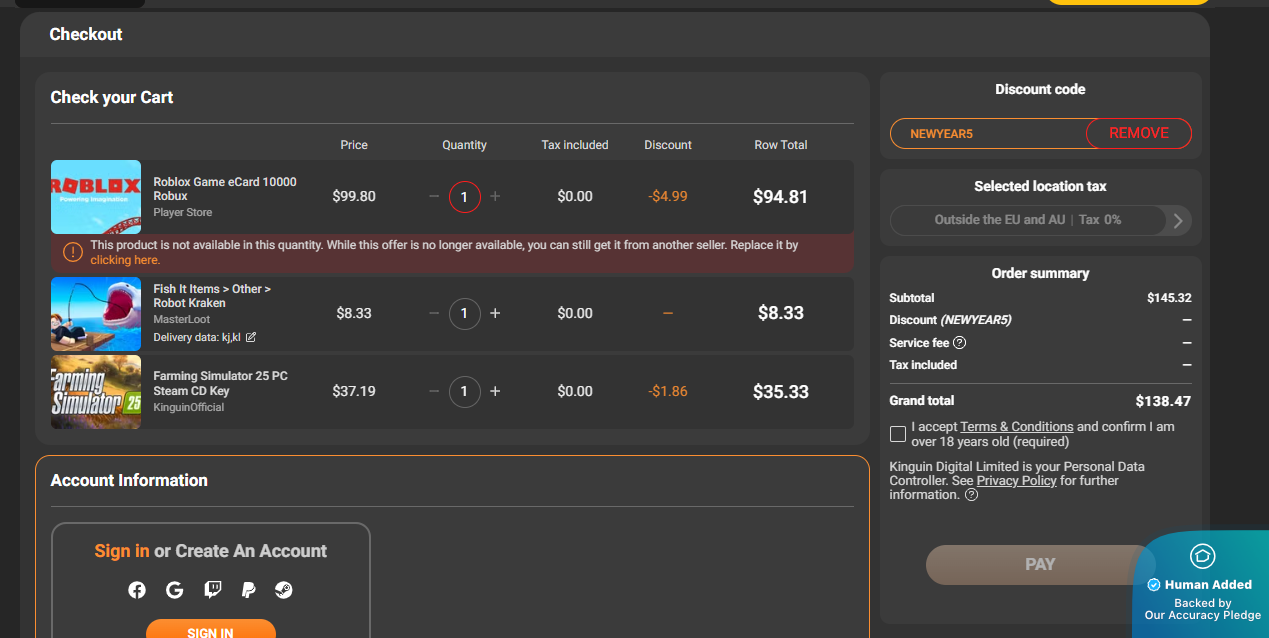Sign in with the PayPal icon
The image size is (1269, 638).
point(249,590)
